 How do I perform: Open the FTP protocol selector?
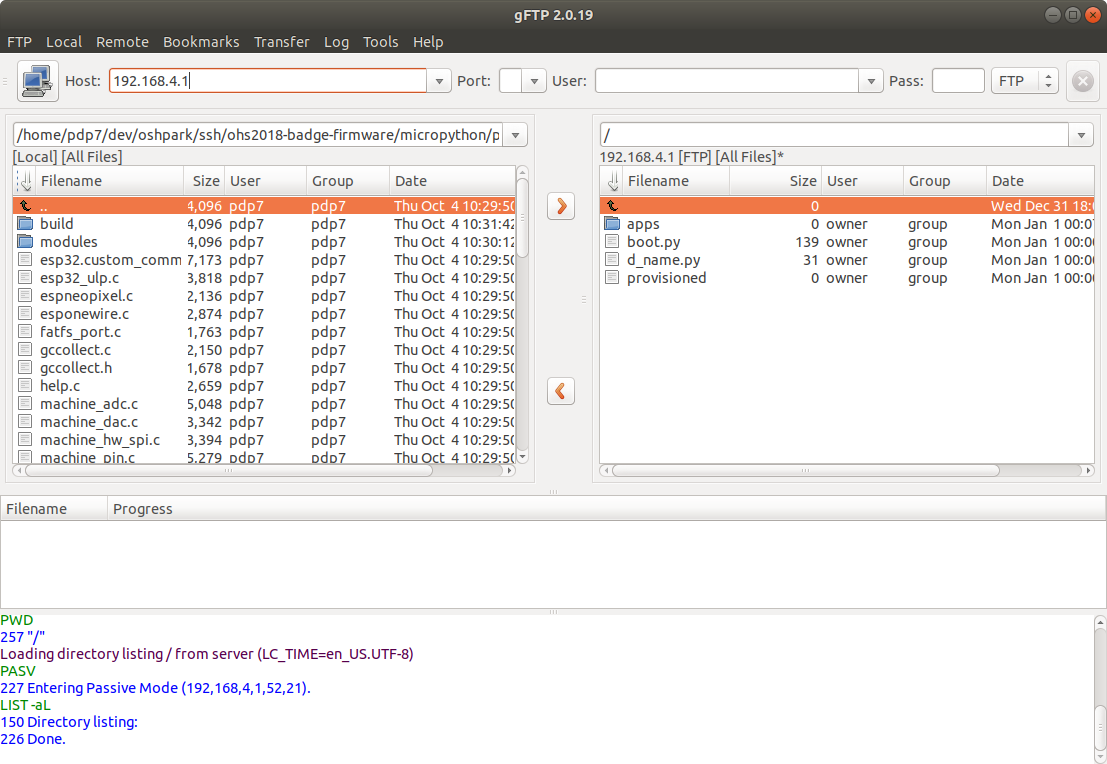click(1024, 81)
